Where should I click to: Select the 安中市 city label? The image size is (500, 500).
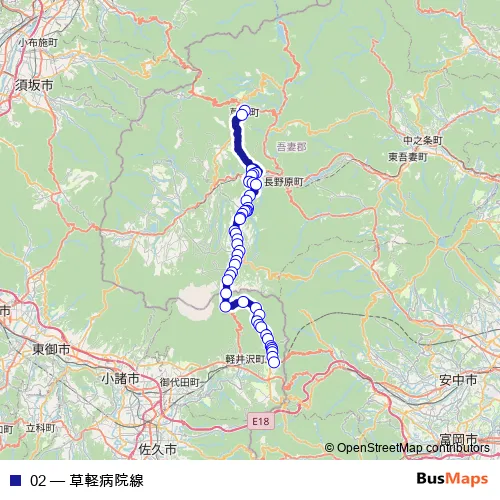(x=458, y=380)
